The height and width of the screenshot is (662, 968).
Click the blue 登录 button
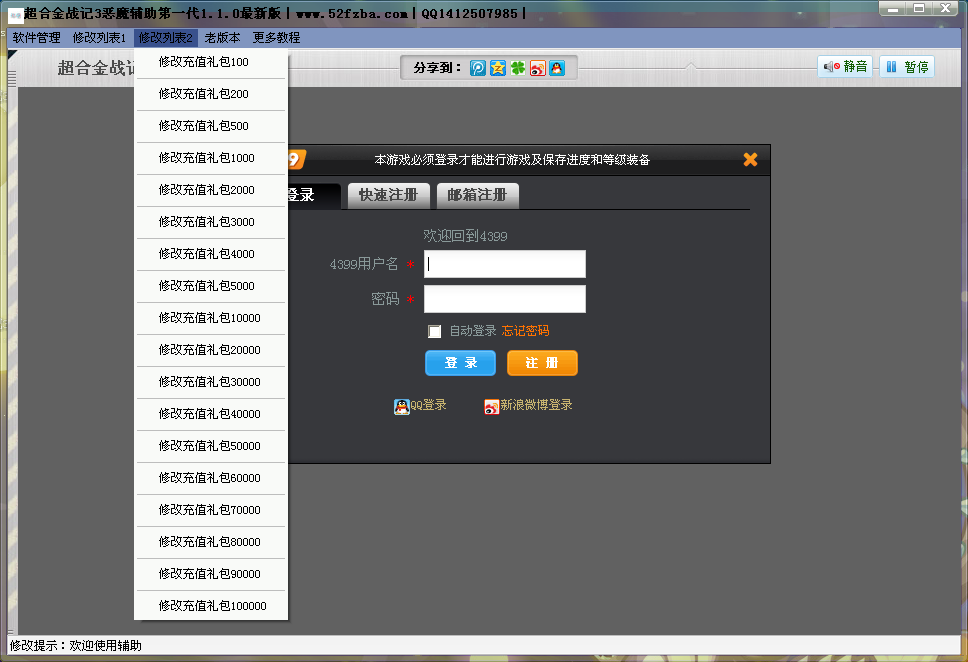pyautogui.click(x=461, y=363)
